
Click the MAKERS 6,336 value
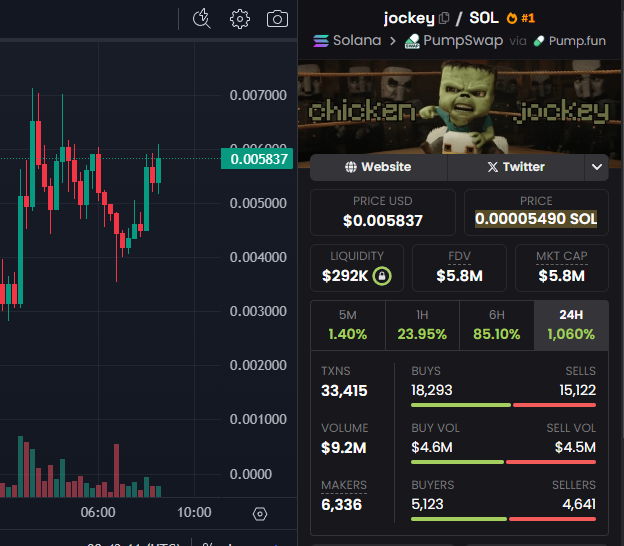pos(341,505)
